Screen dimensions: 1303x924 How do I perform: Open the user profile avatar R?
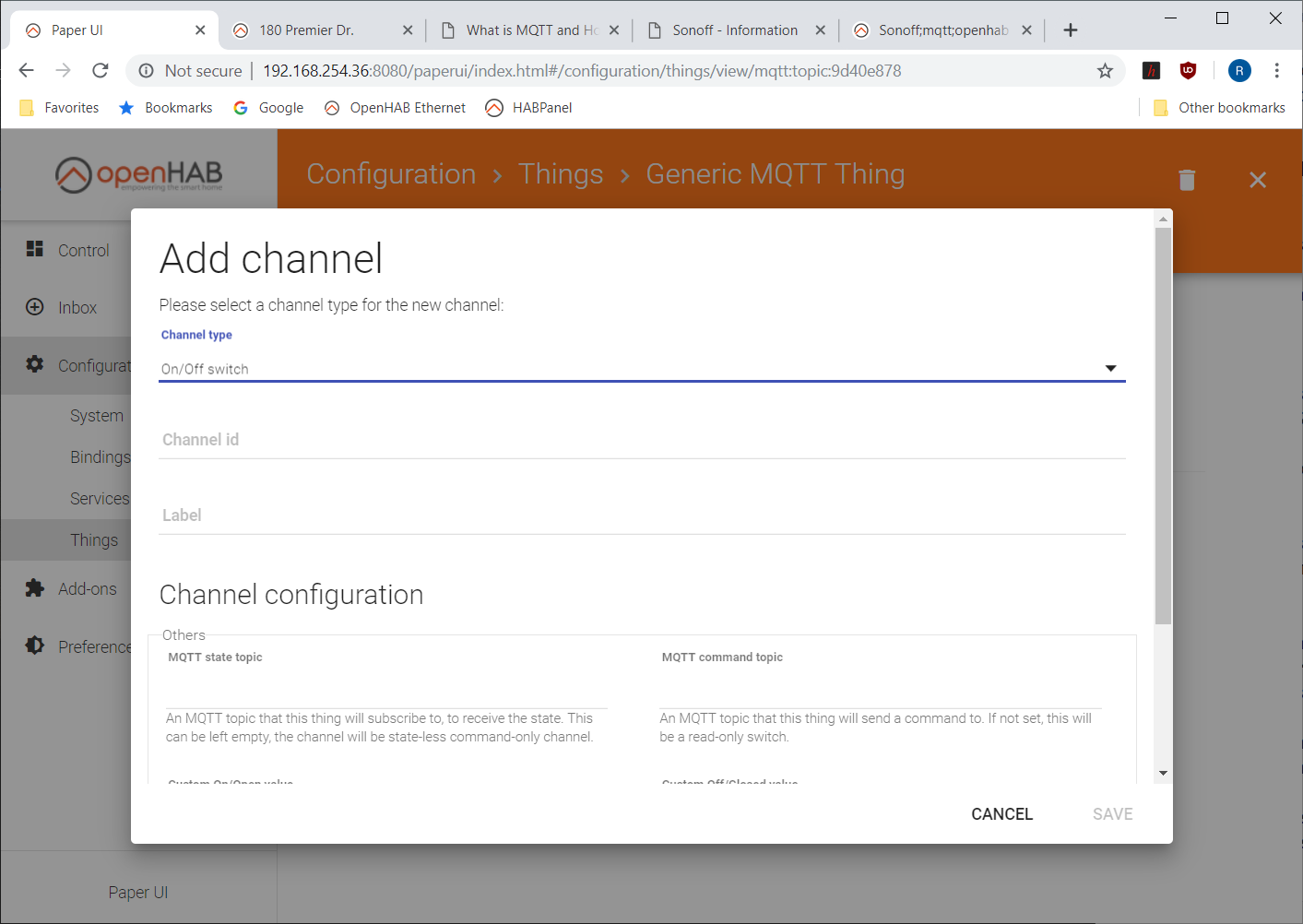pos(1239,70)
